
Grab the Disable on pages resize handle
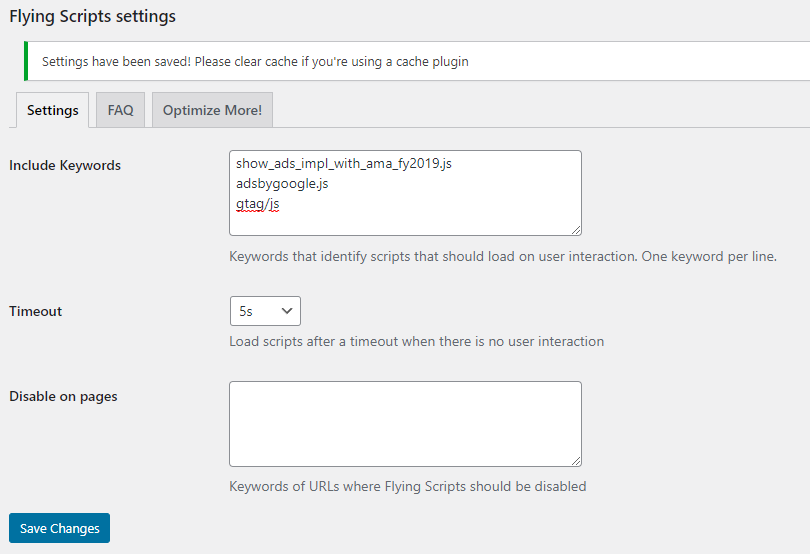coord(576,461)
